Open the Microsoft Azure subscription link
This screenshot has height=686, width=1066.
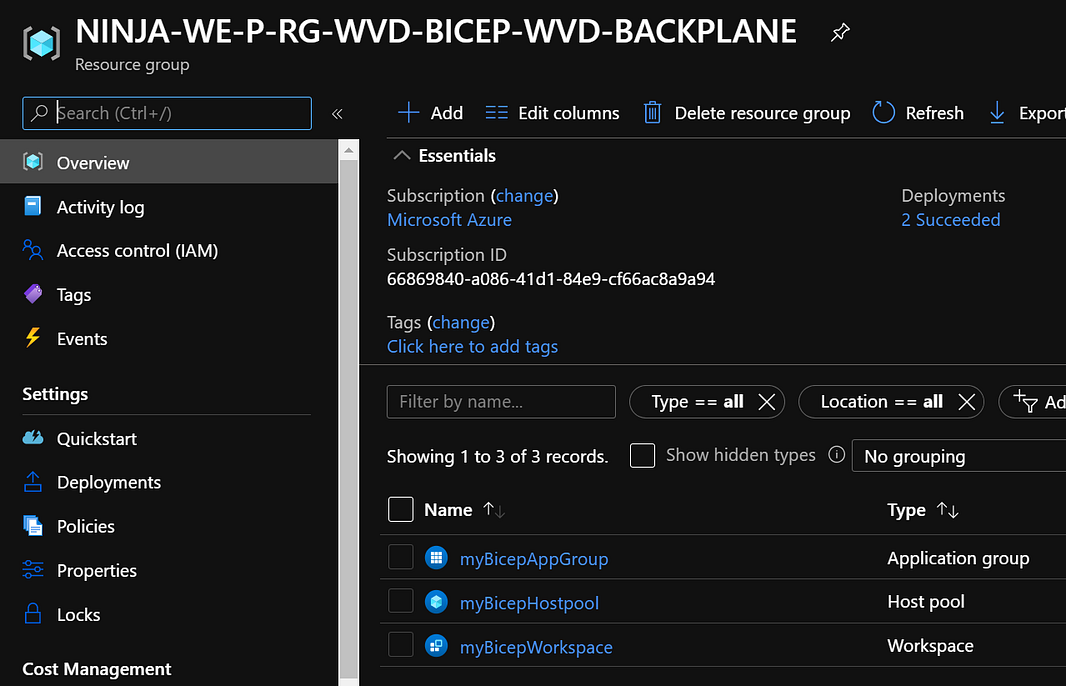pos(449,220)
